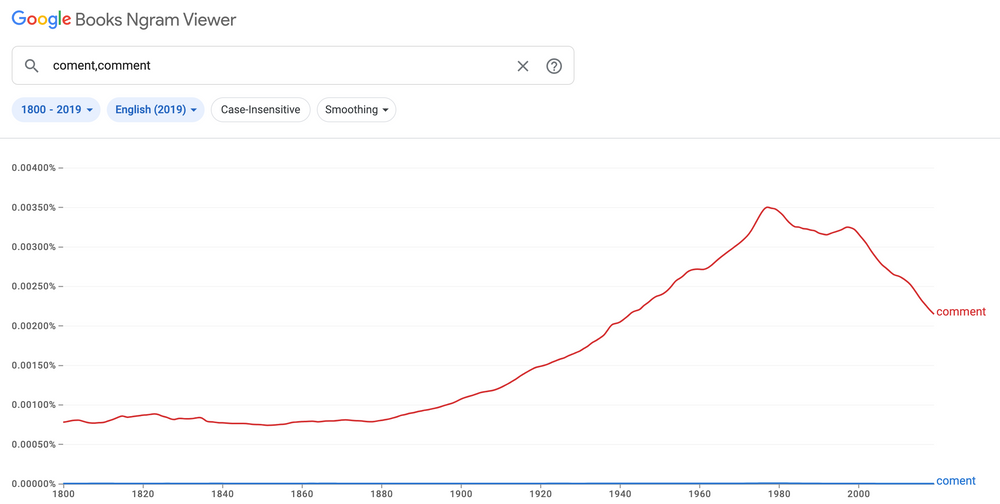Click the 1900 year axis label
Image resolution: width=1000 pixels, height=504 pixels.
pos(460,493)
